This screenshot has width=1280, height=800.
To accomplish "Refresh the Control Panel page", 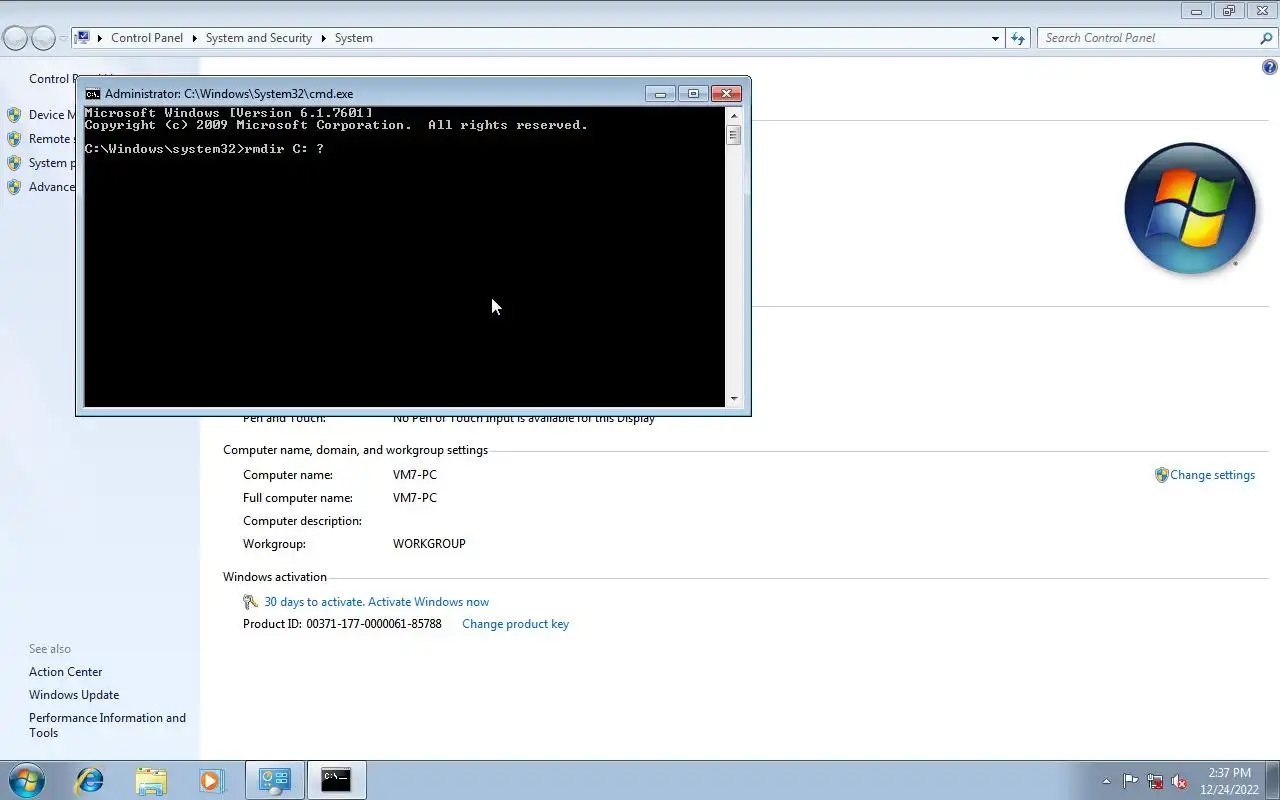I will (x=1018, y=38).
